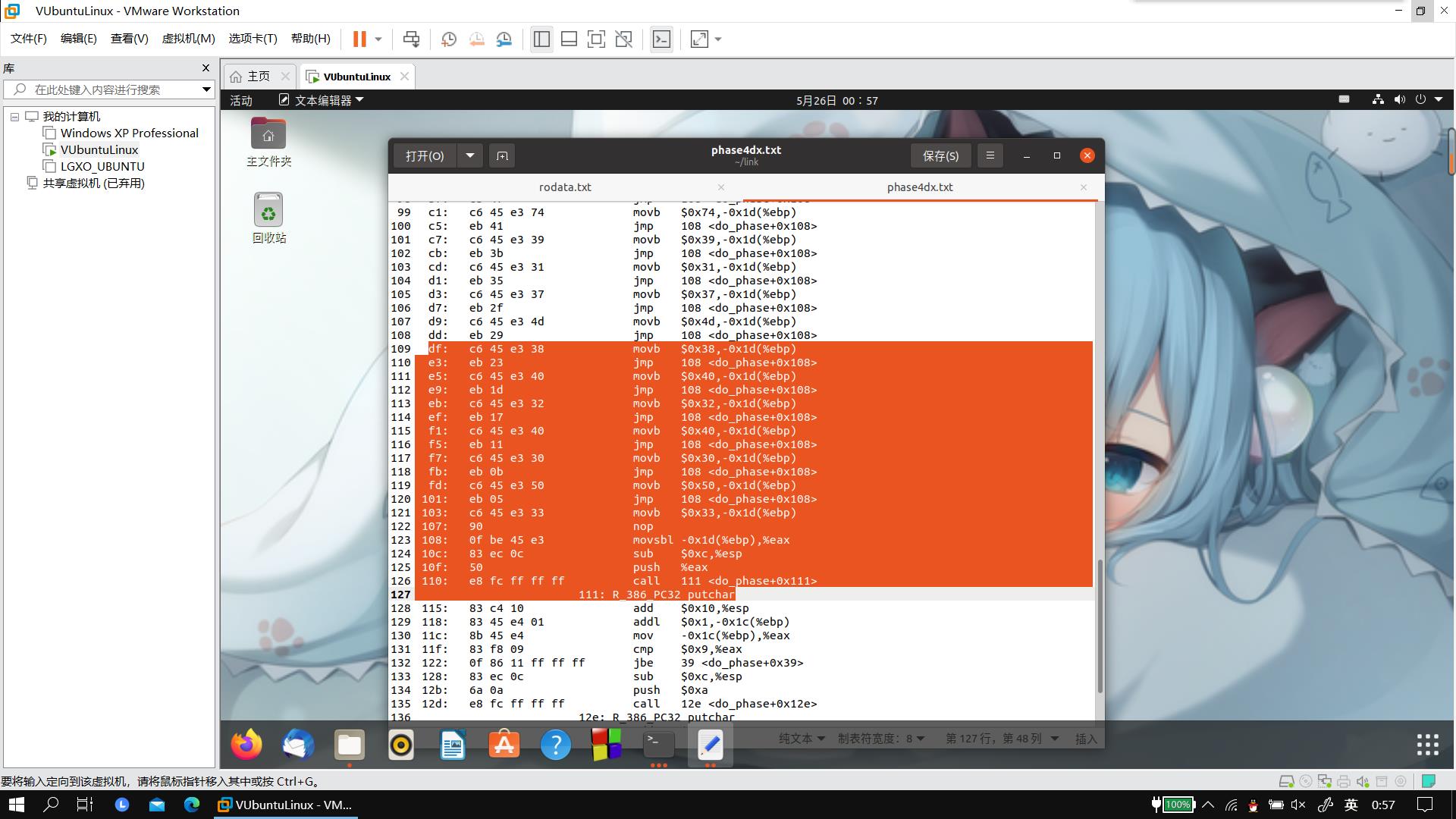
Task: Select 共享虚拟机 (已弃用) tree item
Action: pos(93,183)
